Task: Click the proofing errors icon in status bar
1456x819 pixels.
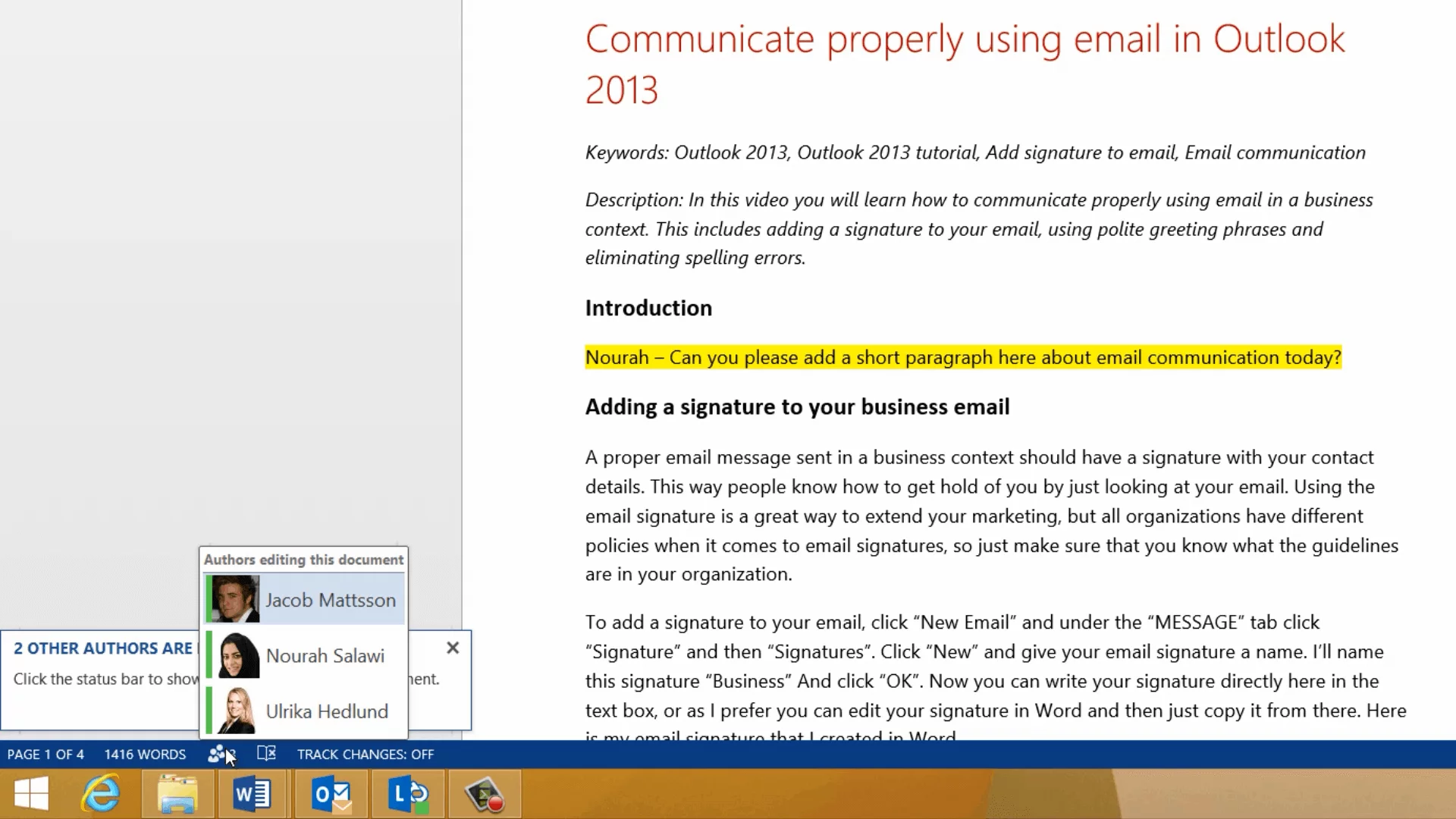Action: (266, 754)
